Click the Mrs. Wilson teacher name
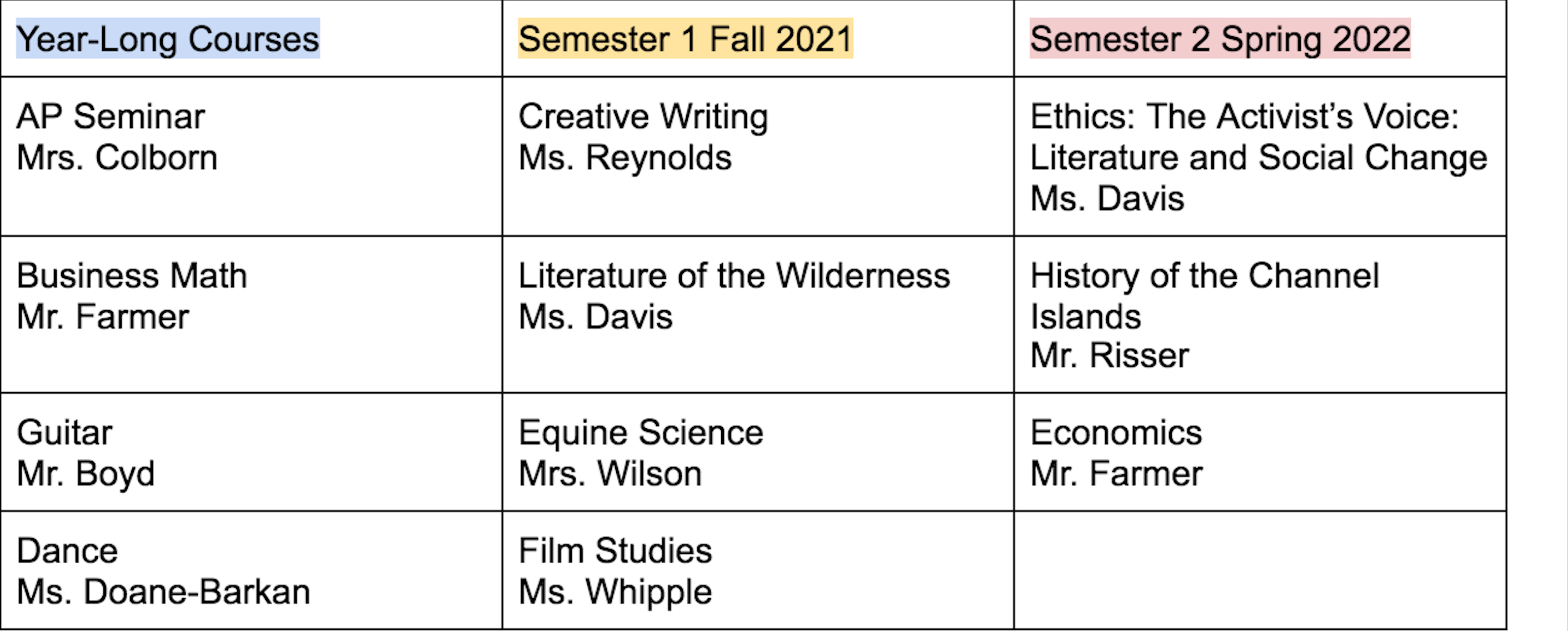Viewport: 1568px width, 631px height. [x=610, y=473]
